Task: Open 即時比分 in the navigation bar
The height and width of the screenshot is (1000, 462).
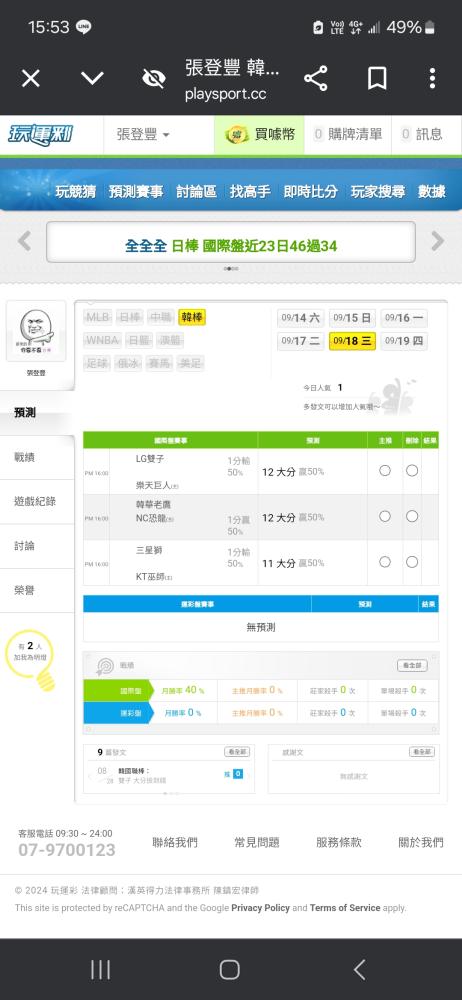Action: point(311,191)
